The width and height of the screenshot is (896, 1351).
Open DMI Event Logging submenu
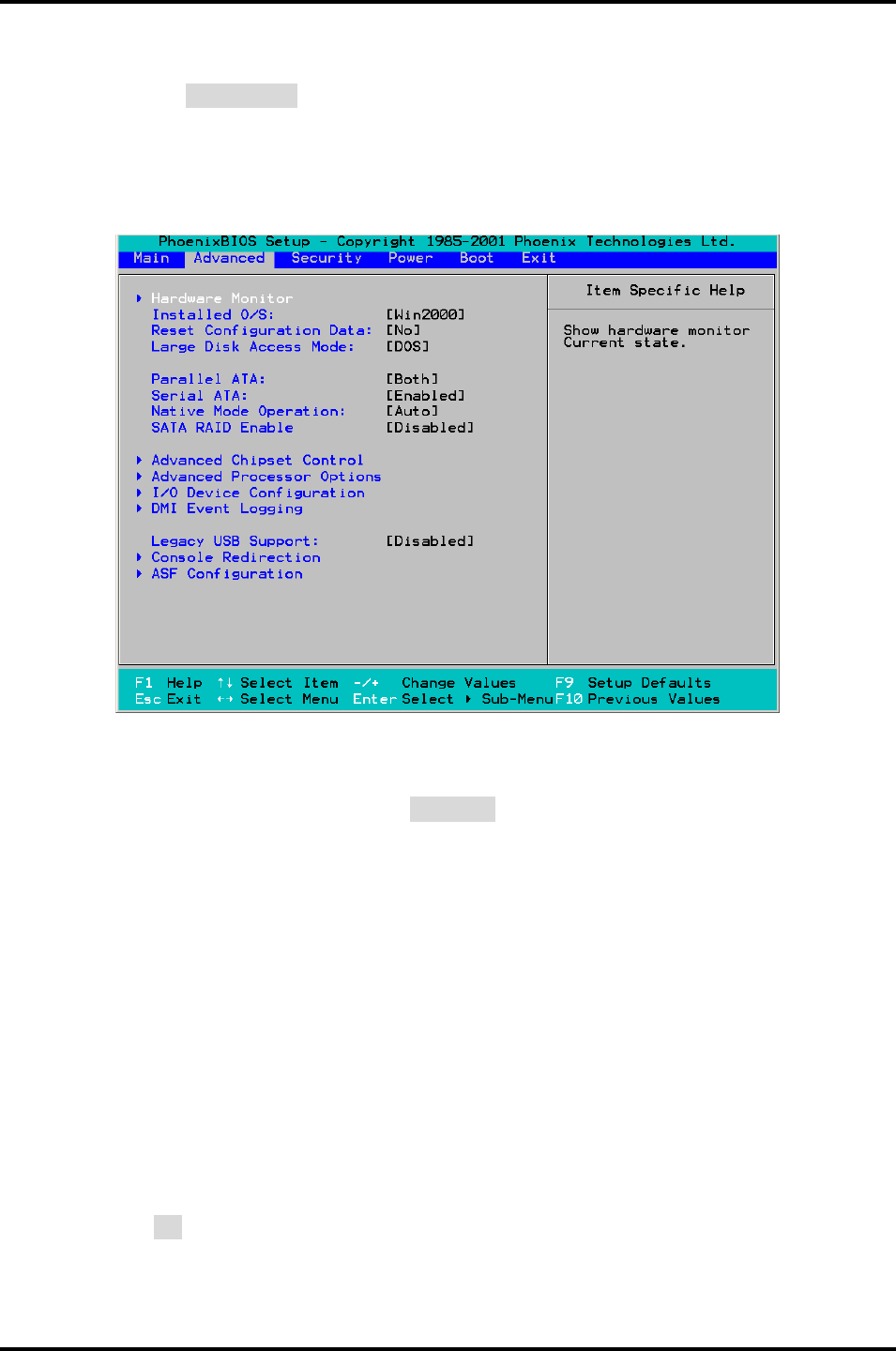[227, 509]
